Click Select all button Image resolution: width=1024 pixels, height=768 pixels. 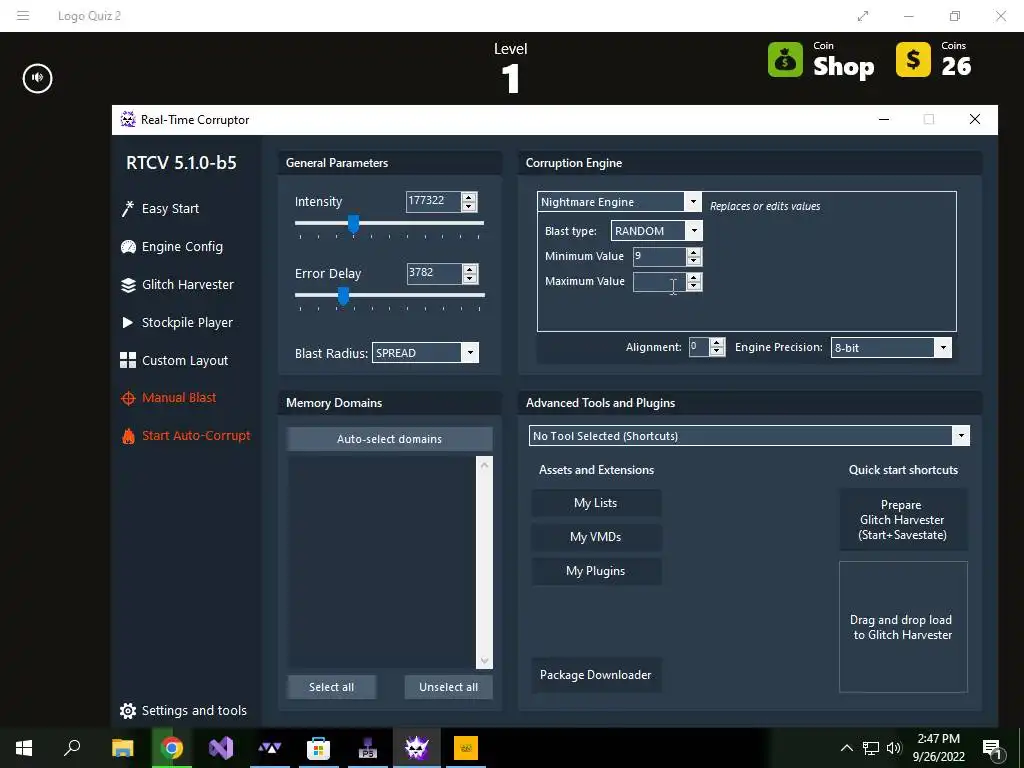[x=332, y=687]
